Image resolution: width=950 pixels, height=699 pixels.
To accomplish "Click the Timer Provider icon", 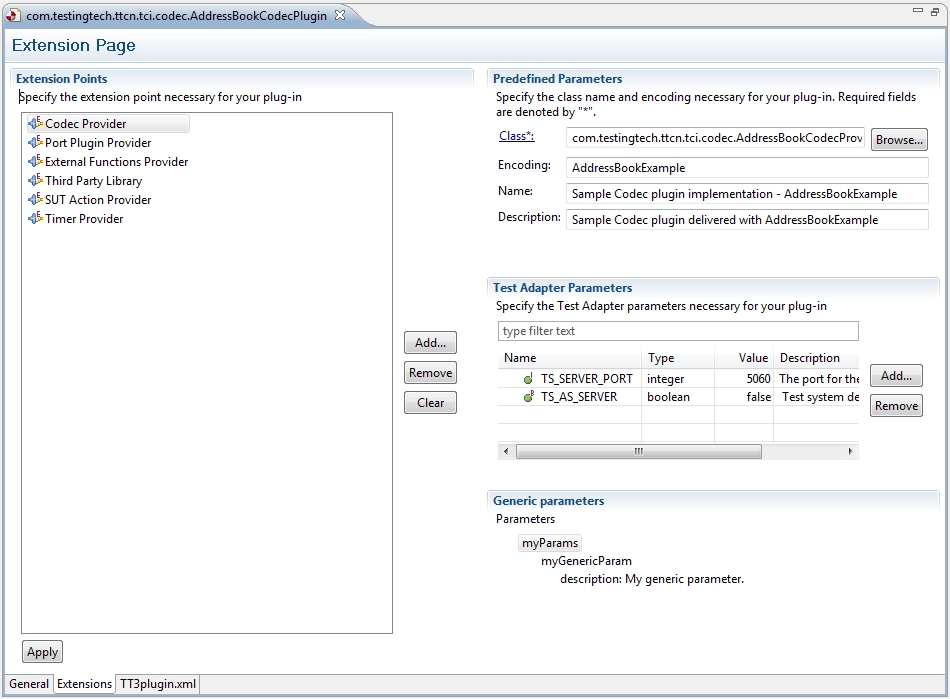I will [35, 219].
